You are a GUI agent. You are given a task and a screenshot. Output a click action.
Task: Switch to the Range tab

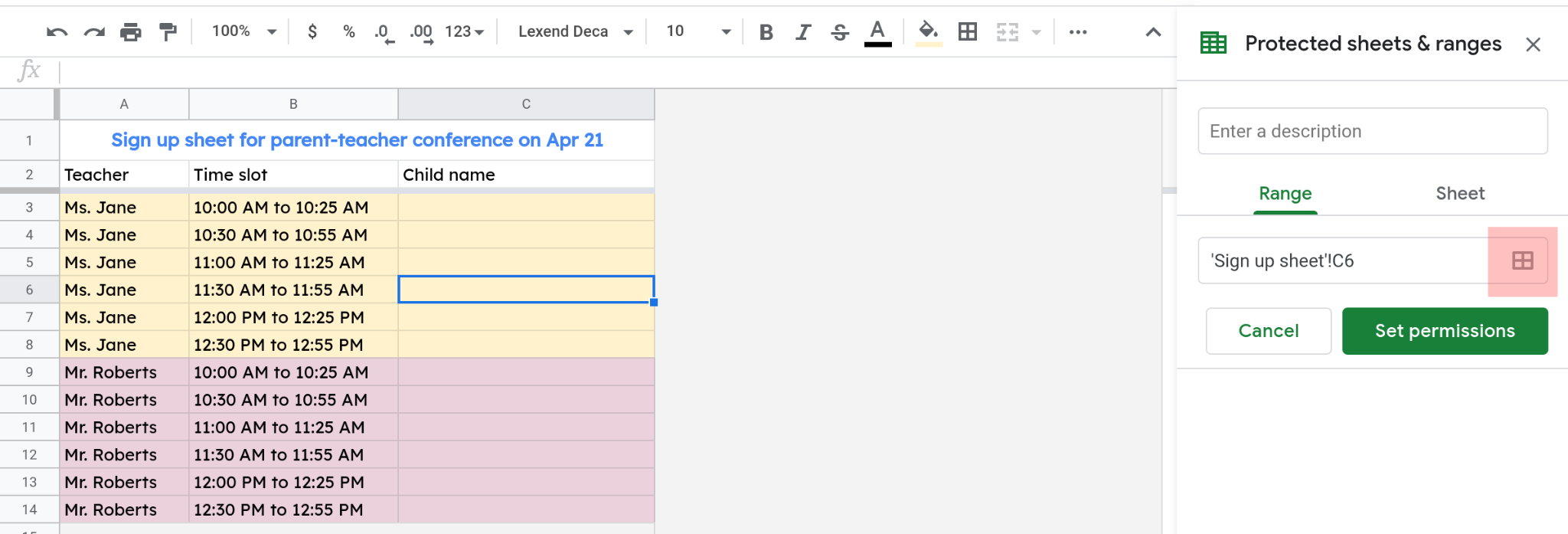pyautogui.click(x=1285, y=194)
